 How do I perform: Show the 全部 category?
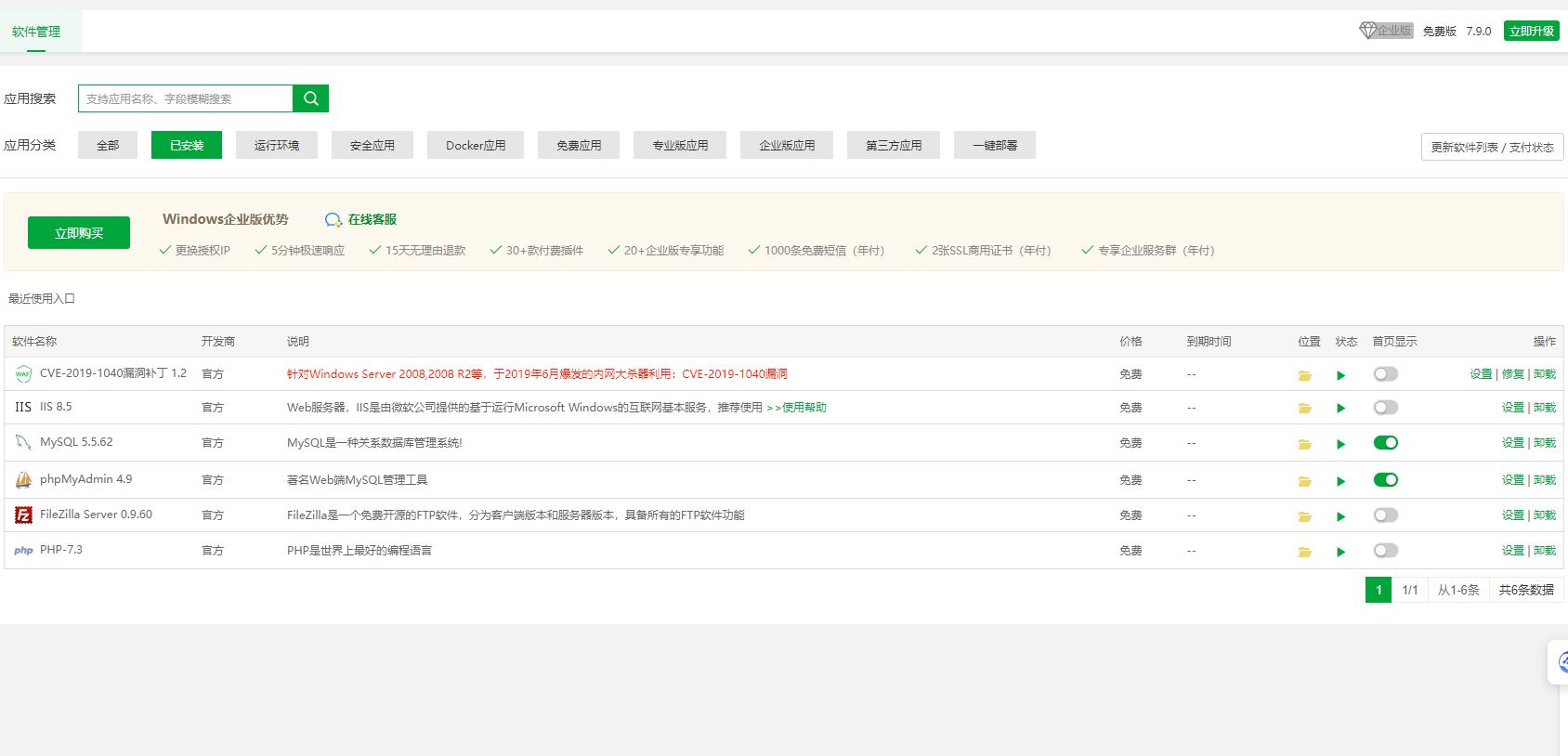pos(108,145)
